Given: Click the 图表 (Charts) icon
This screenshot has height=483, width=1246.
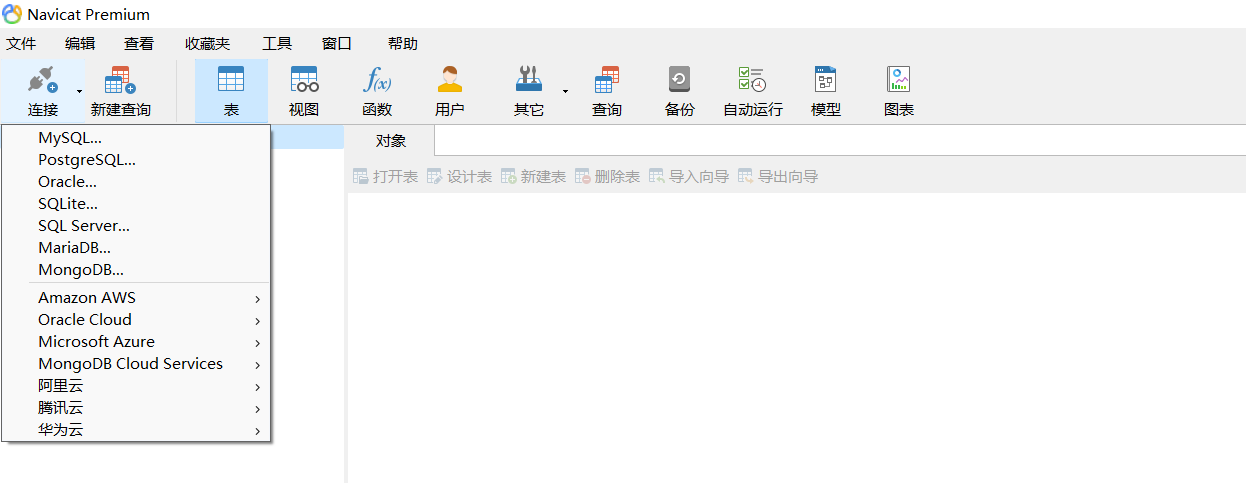Looking at the screenshot, I should [x=898, y=80].
